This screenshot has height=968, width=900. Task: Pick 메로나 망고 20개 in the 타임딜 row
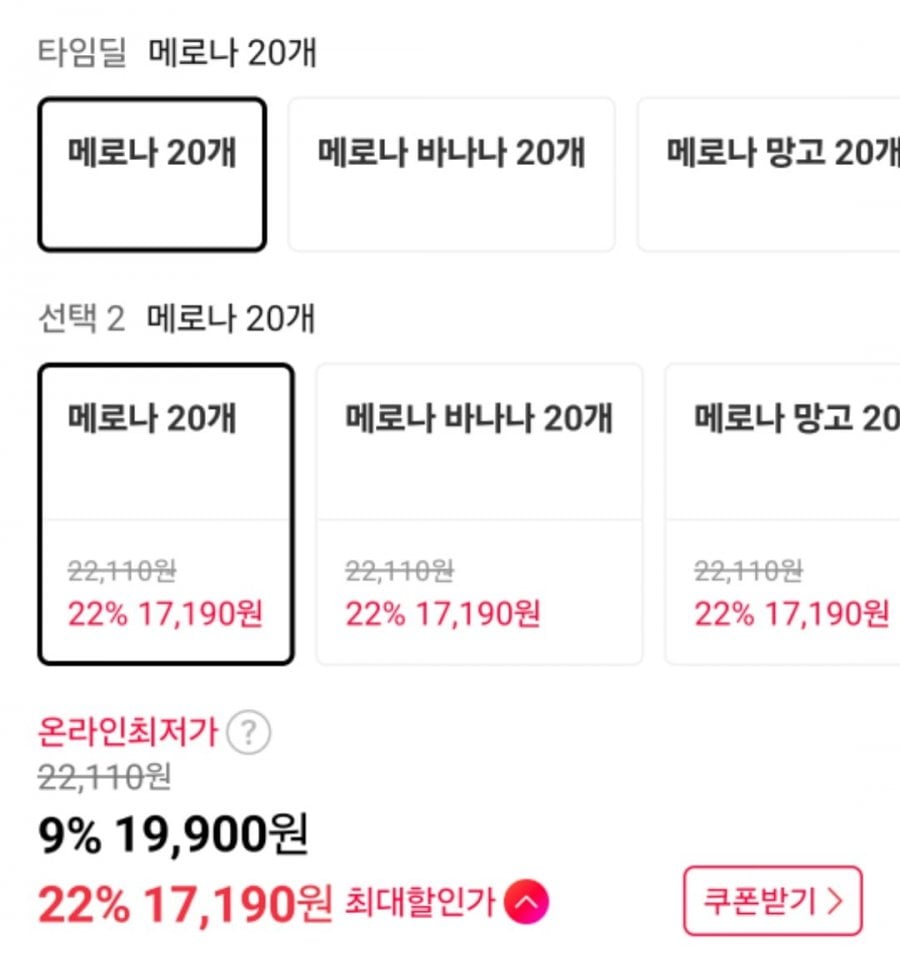coord(770,174)
